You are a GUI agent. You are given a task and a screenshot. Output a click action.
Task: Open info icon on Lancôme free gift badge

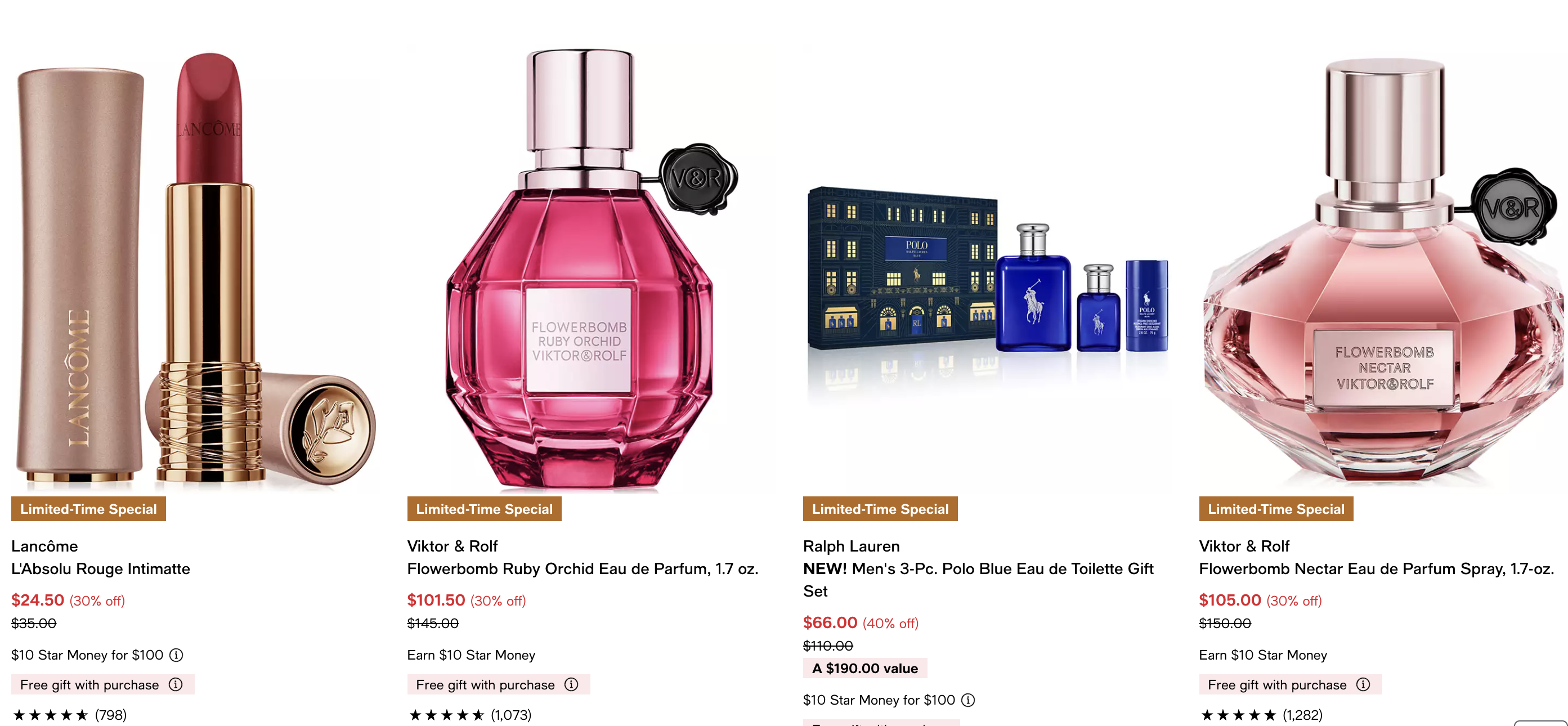176,684
